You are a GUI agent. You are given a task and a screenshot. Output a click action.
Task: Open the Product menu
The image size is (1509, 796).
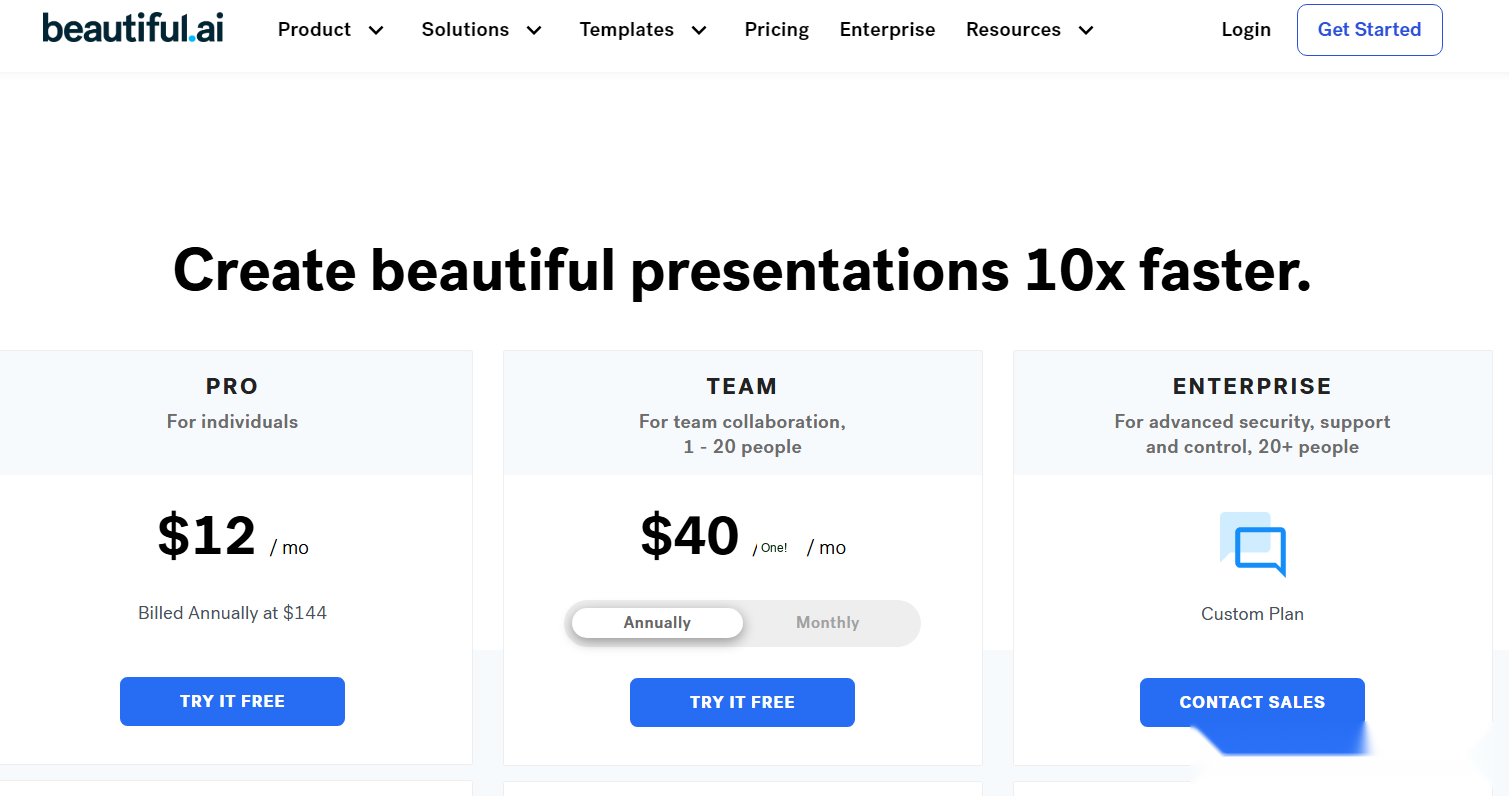(x=314, y=30)
